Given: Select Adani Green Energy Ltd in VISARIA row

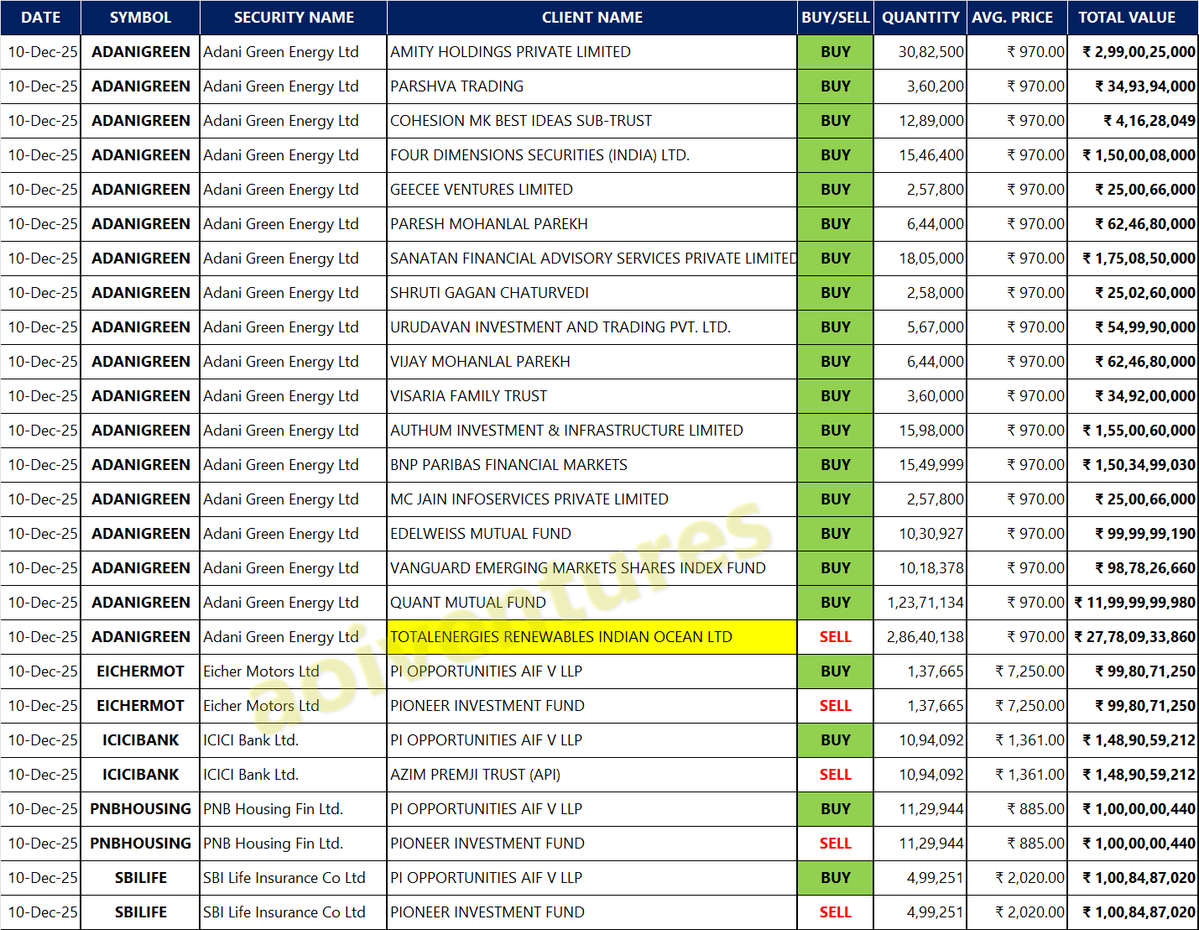Looking at the screenshot, I should [294, 396].
